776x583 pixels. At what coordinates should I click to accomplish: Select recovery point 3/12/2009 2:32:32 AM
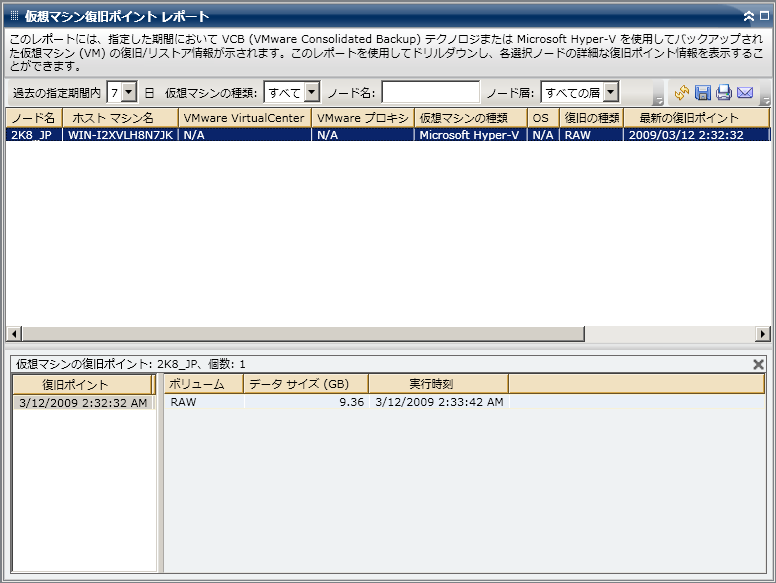[83, 402]
